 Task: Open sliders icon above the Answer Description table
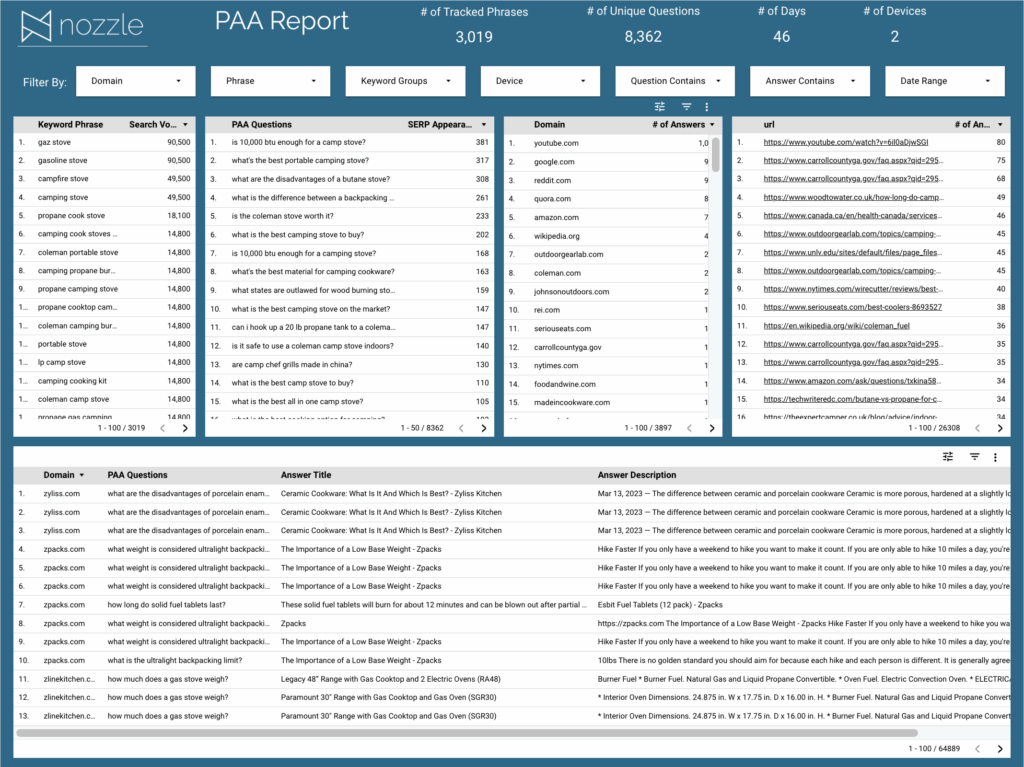(x=948, y=457)
